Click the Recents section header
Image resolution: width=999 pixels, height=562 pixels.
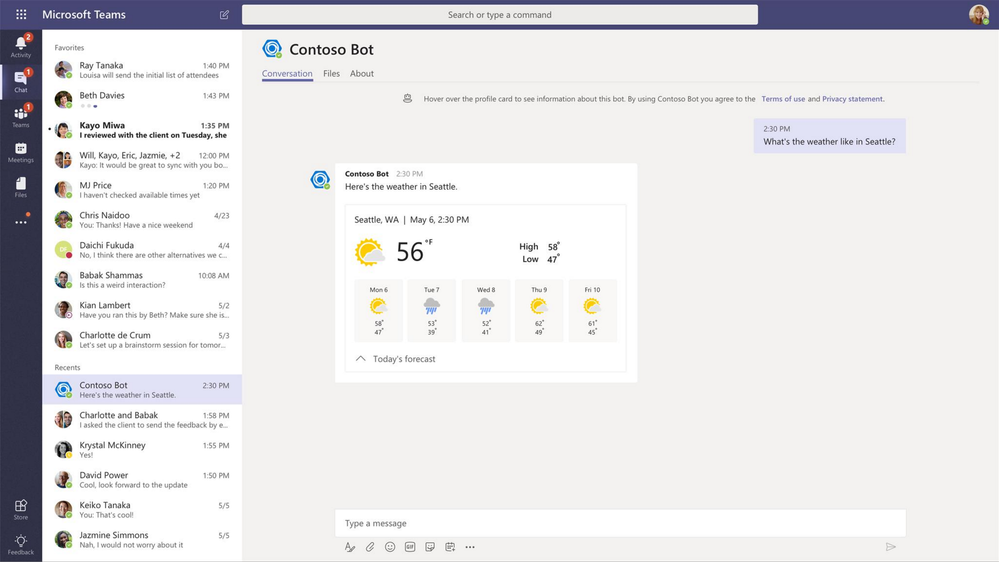(x=68, y=368)
